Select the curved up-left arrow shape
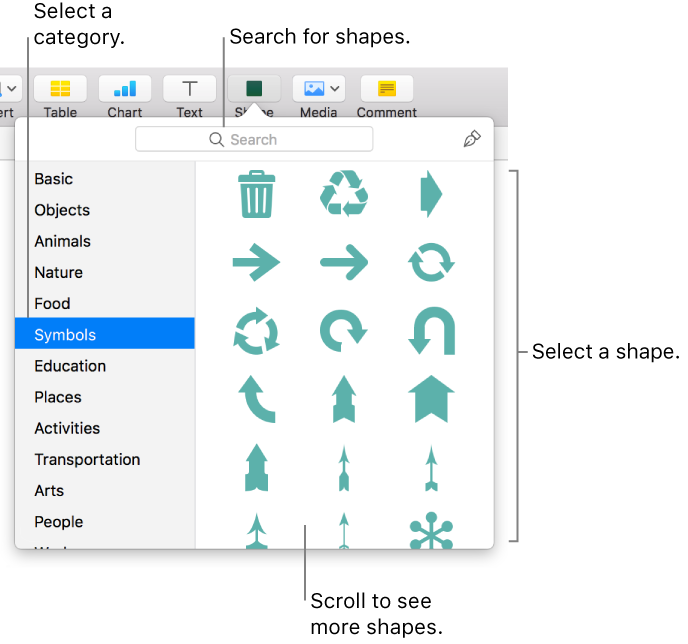 tap(256, 399)
